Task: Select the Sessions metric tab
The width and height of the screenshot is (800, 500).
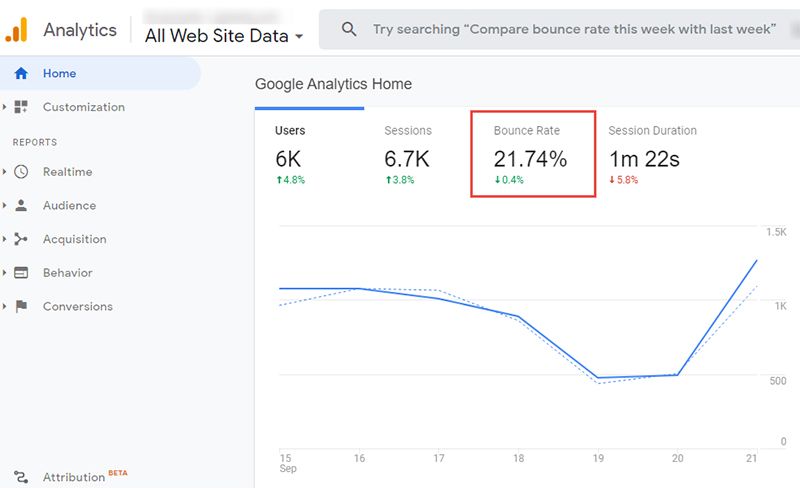Action: pyautogui.click(x=418, y=153)
